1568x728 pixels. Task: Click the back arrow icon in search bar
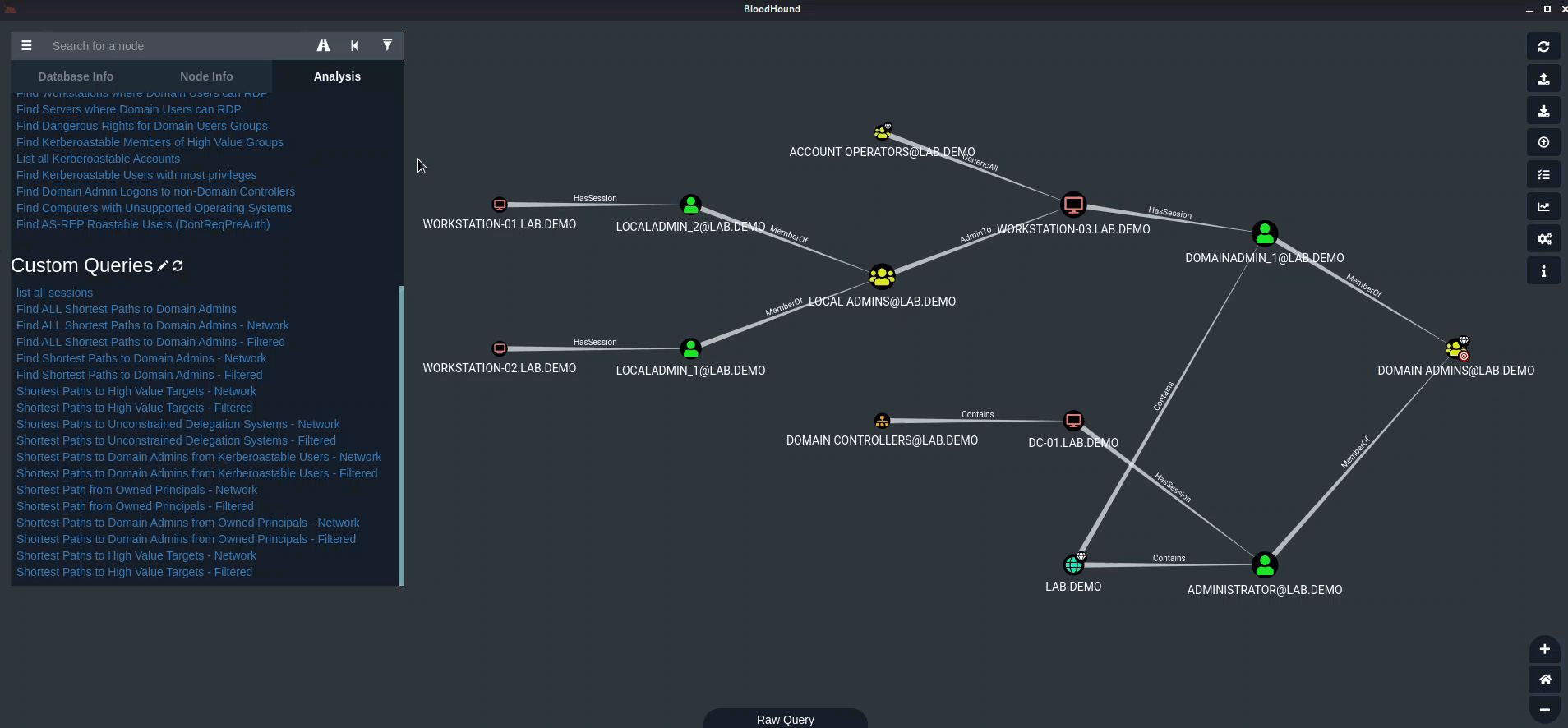(355, 46)
